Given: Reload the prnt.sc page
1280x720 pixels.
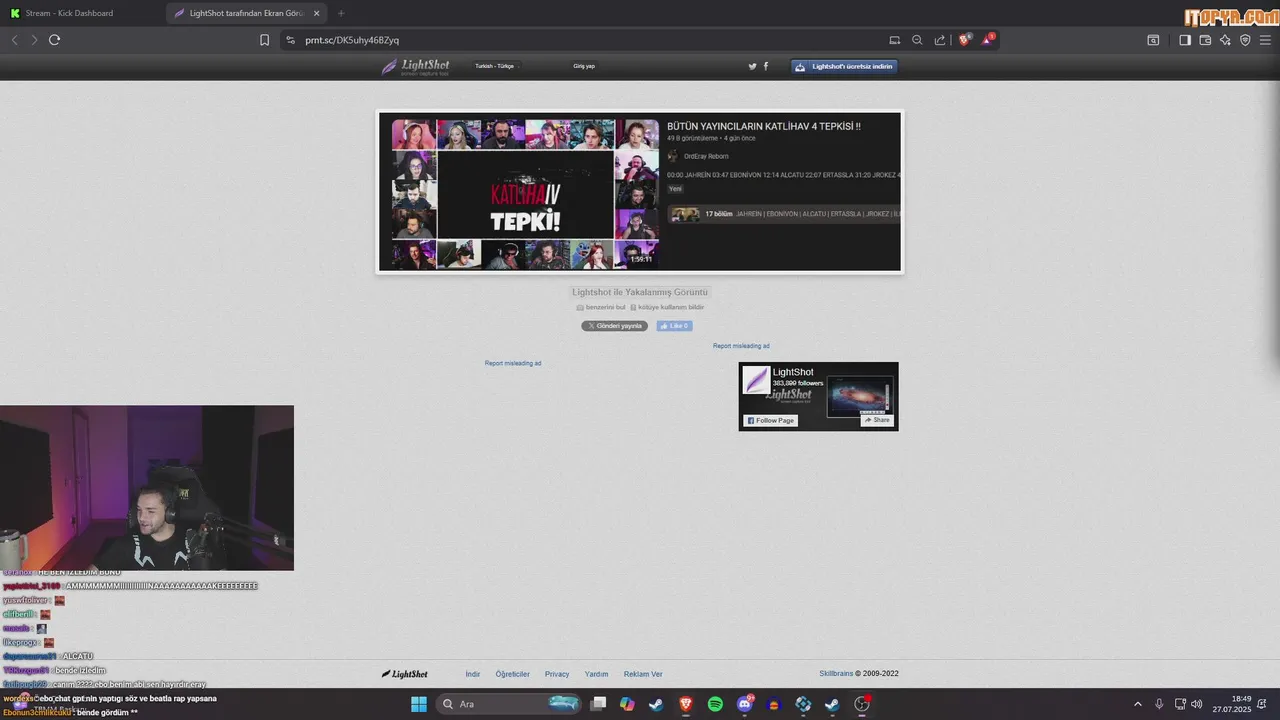Looking at the screenshot, I should point(54,40).
